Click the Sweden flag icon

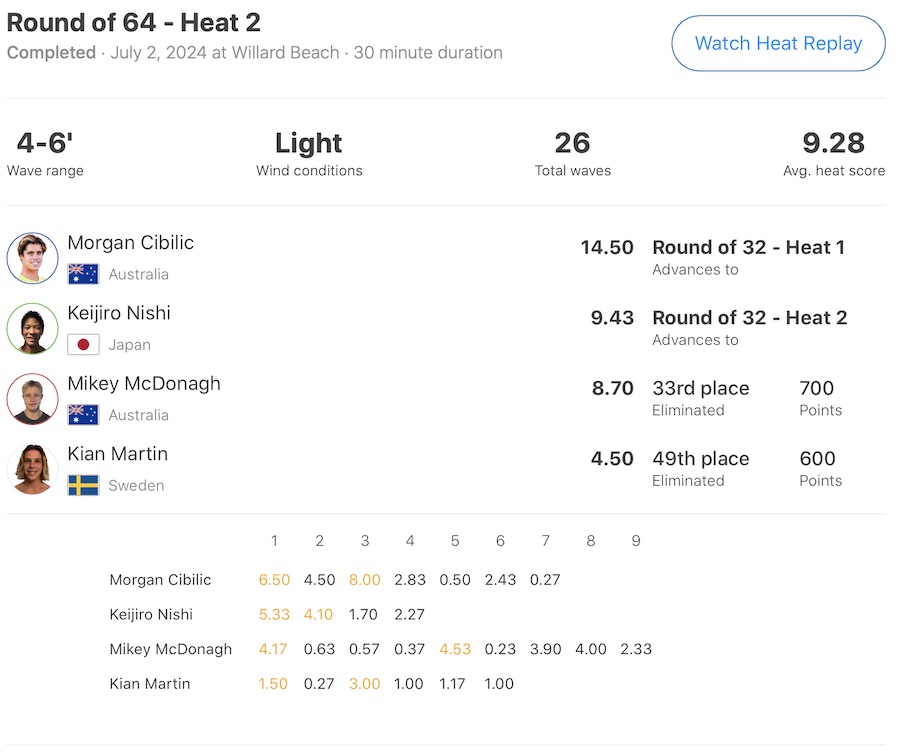(83, 486)
